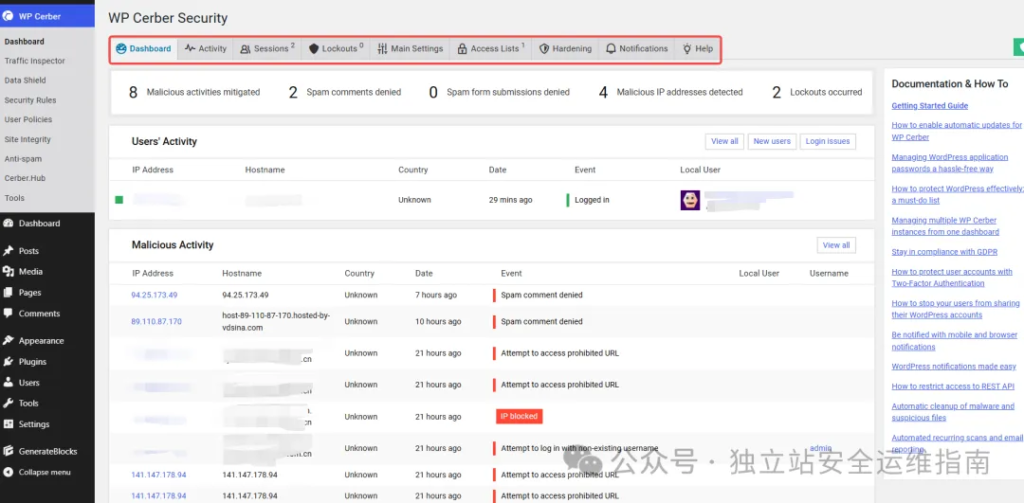This screenshot has height=503, width=1024.
Task: Click the Main Settings sliders icon
Action: 383,49
